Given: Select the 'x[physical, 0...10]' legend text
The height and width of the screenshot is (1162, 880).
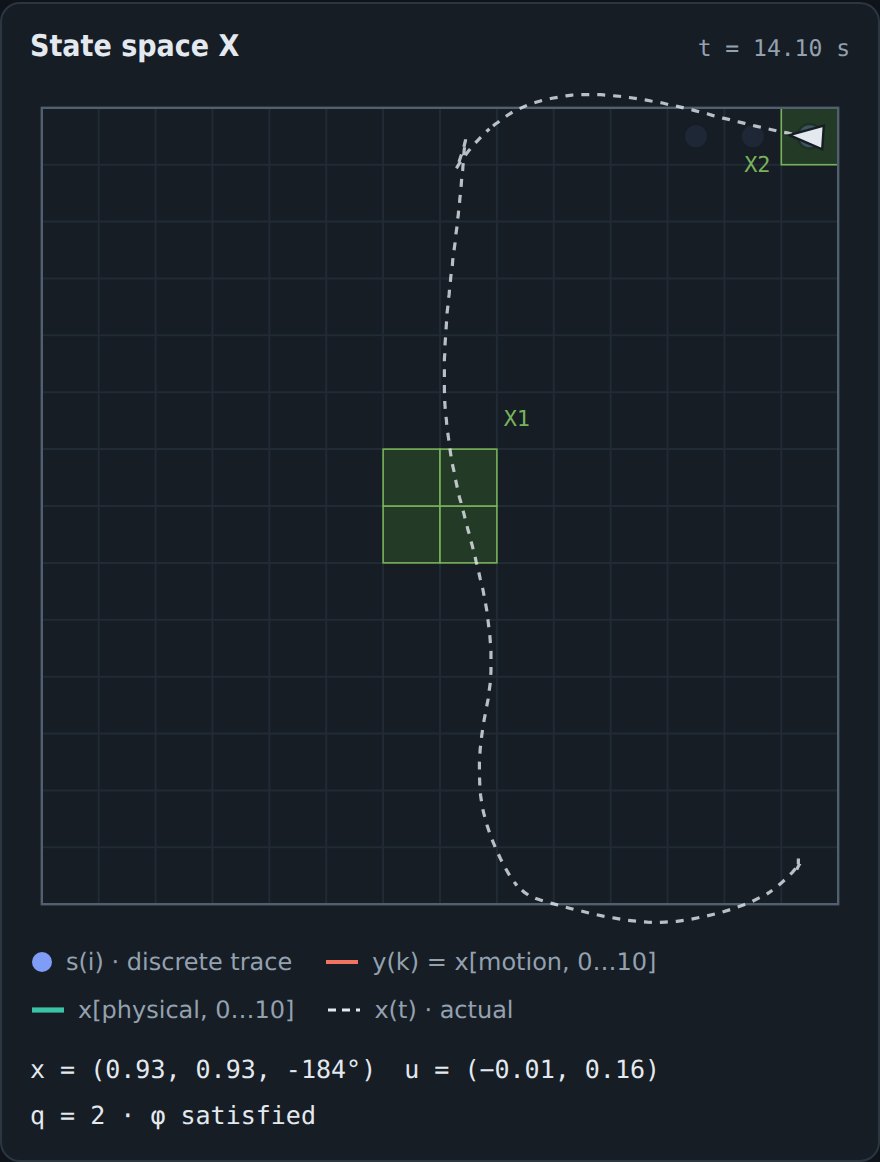Looking at the screenshot, I should click(x=186, y=1010).
